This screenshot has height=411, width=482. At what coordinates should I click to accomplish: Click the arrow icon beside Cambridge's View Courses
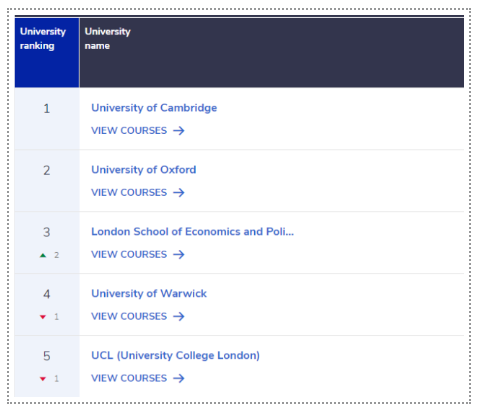tap(179, 130)
